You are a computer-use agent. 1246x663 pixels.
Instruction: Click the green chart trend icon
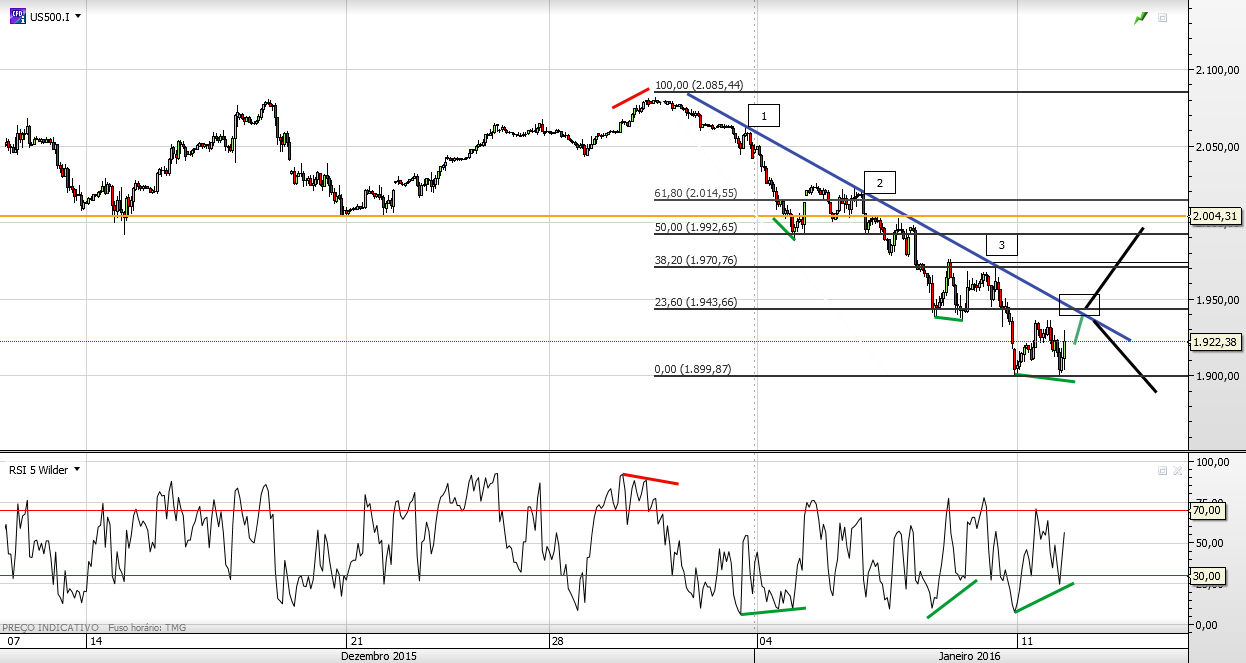click(1141, 18)
